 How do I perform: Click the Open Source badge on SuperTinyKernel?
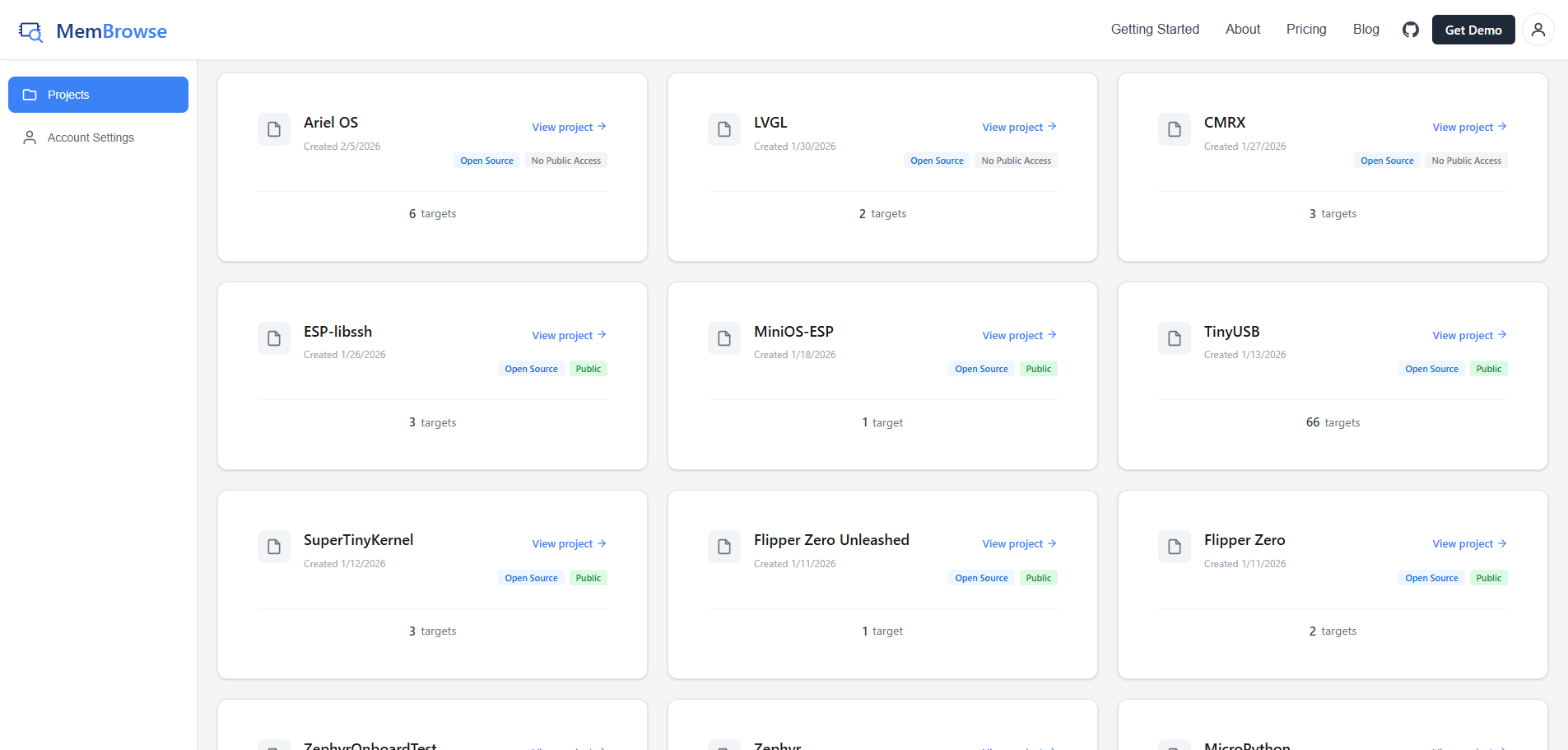click(x=531, y=577)
